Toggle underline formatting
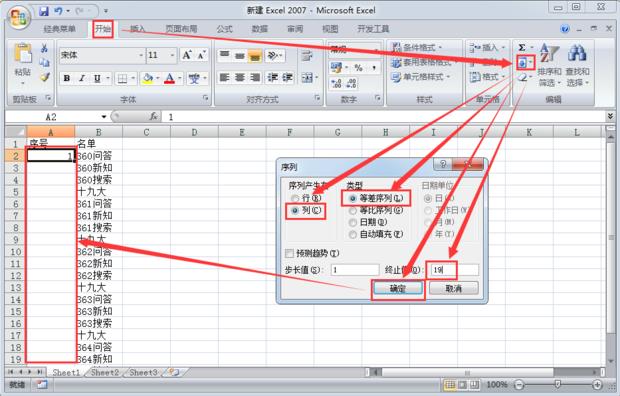Screen dimensions: 620x396 click(x=97, y=78)
